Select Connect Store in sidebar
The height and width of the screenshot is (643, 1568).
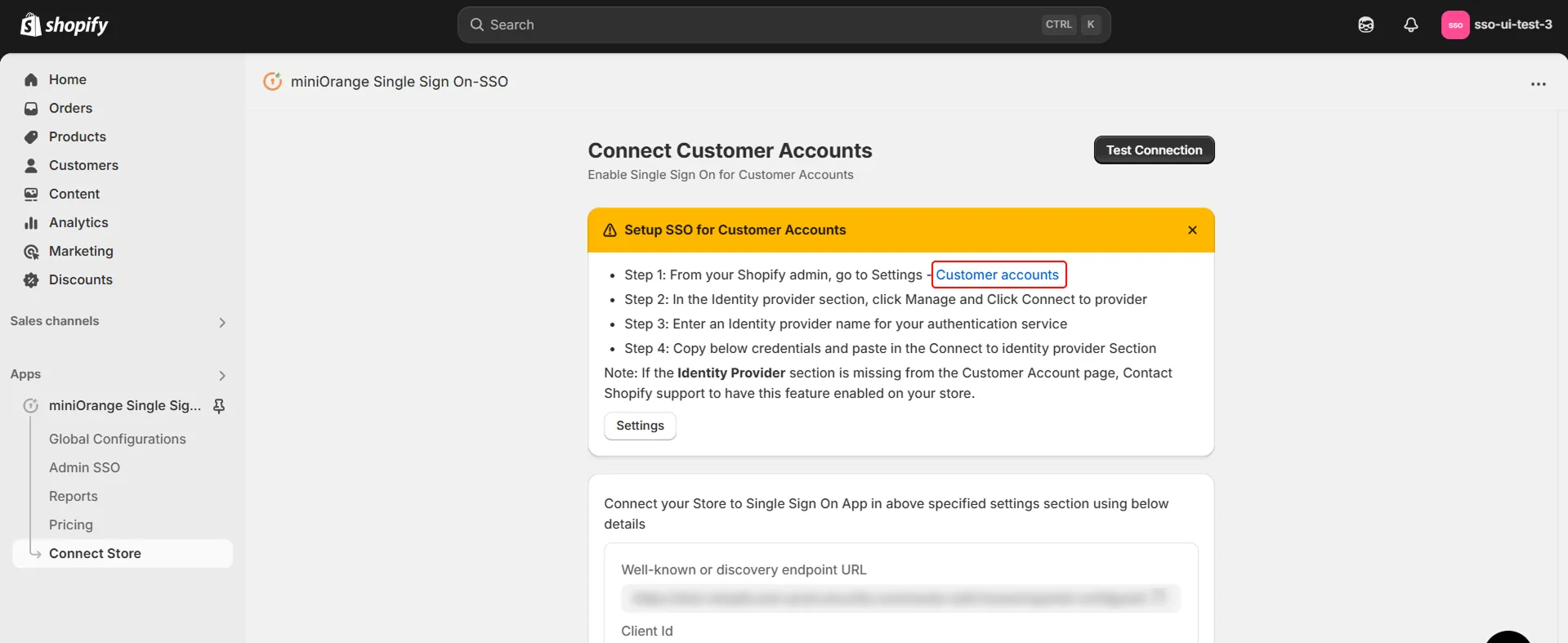(123, 553)
